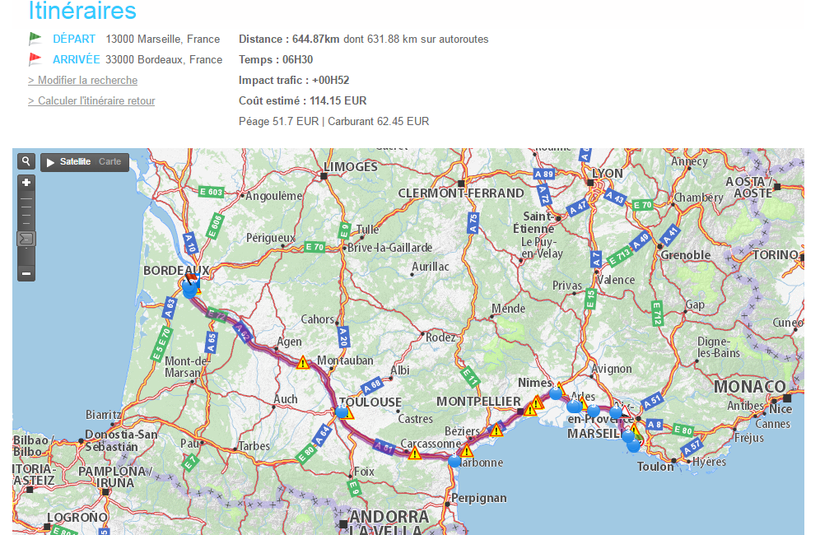Click the Bordeaux destination marker on map

coord(190,288)
